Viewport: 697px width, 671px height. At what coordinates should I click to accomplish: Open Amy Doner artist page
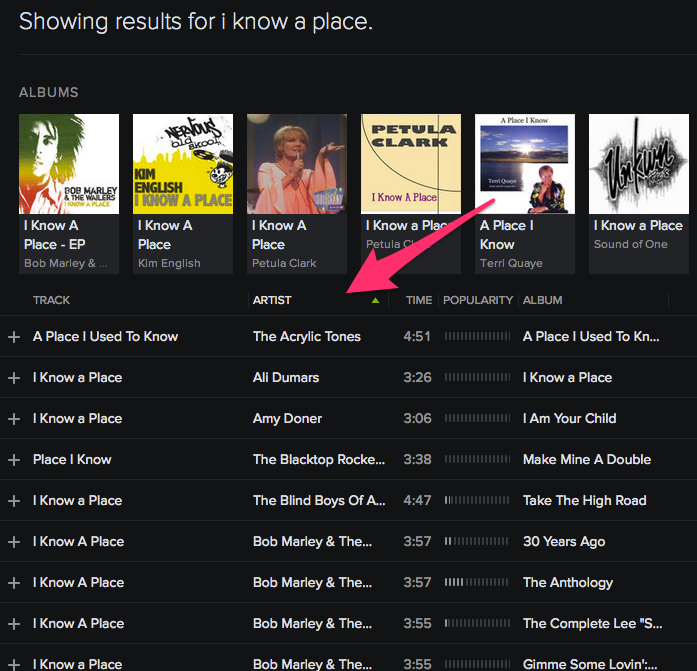click(x=287, y=419)
